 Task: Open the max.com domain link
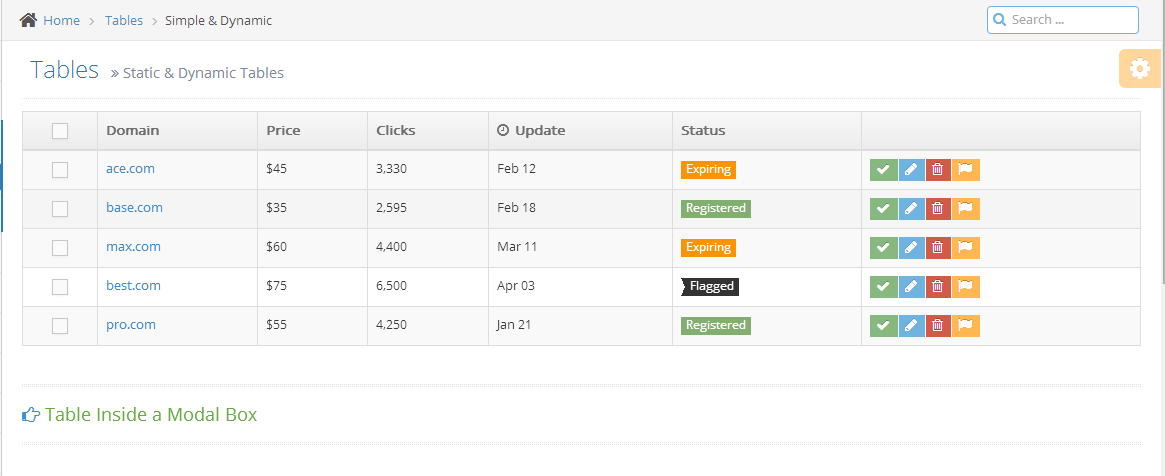pyautogui.click(x=133, y=247)
